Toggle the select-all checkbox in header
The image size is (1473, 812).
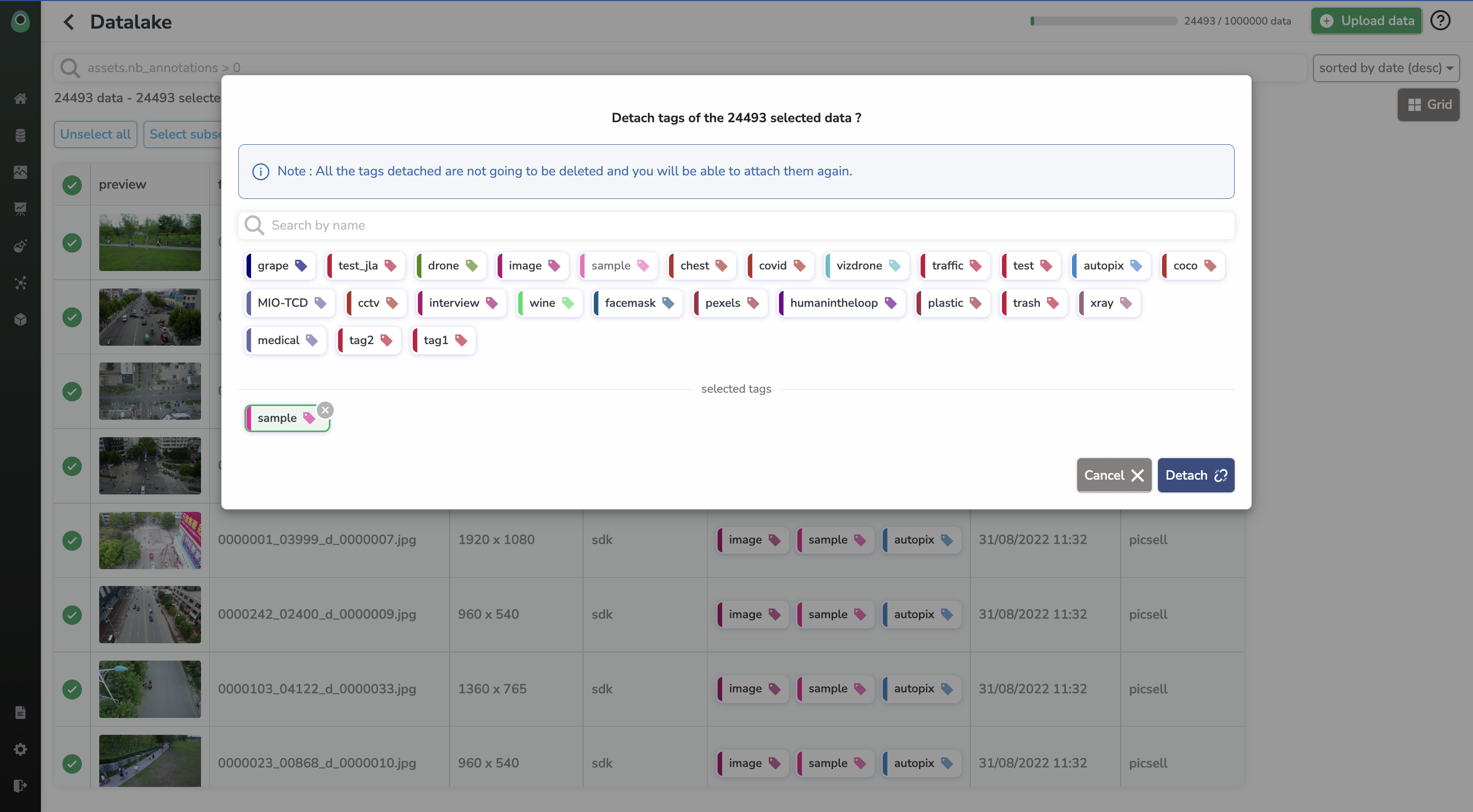coord(72,185)
